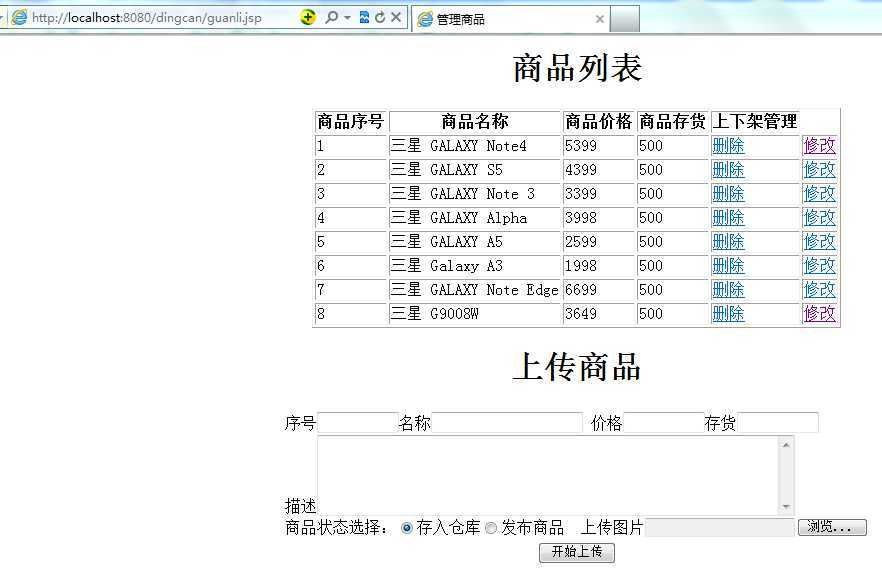Viewport: 882px width, 585px height.
Task: Delete 三星 GALAXY Alpha via 删除
Action: tap(728, 218)
